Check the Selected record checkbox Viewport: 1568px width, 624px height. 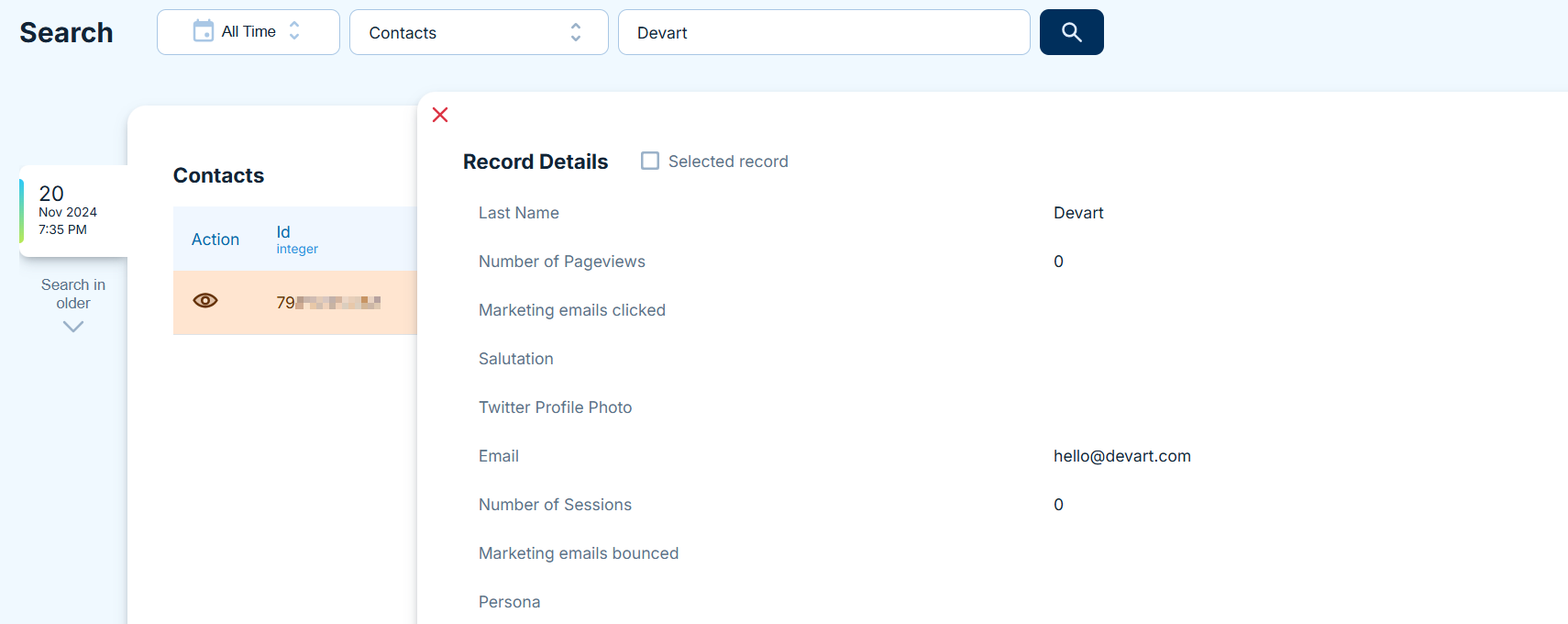650,162
